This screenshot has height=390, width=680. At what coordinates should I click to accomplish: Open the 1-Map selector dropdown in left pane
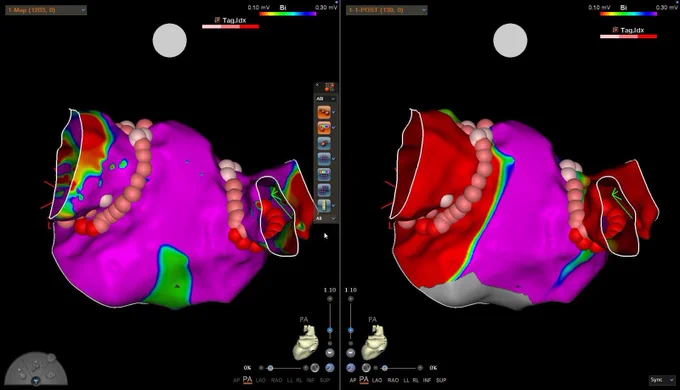(x=46, y=10)
